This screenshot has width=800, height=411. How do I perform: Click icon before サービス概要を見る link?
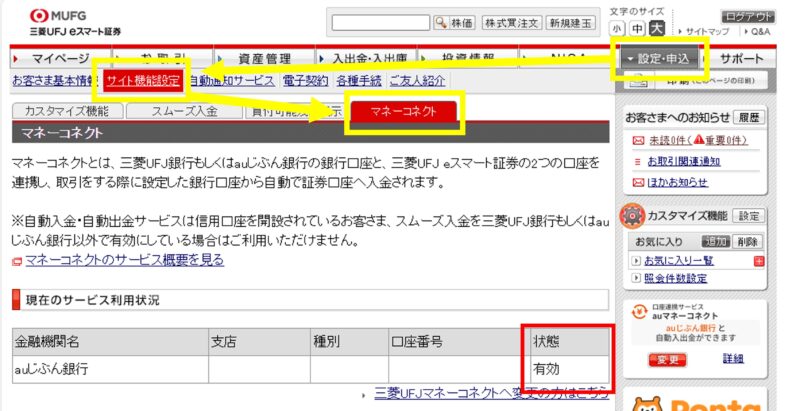pyautogui.click(x=17, y=262)
